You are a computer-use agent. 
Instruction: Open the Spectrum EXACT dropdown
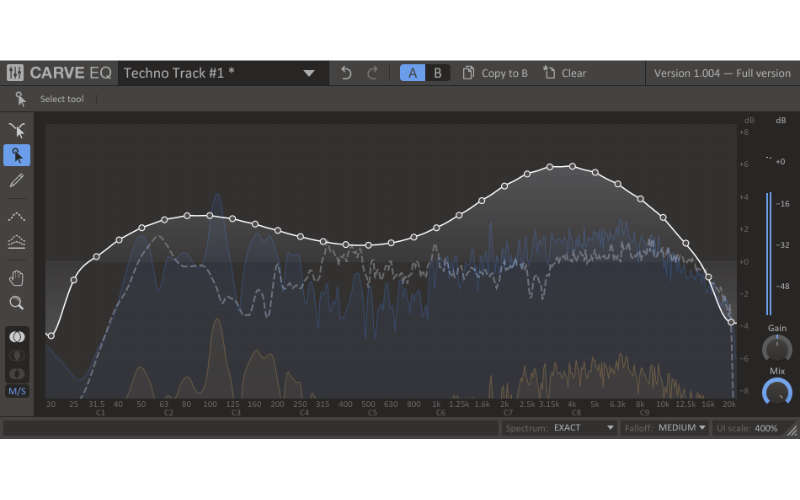(x=584, y=428)
